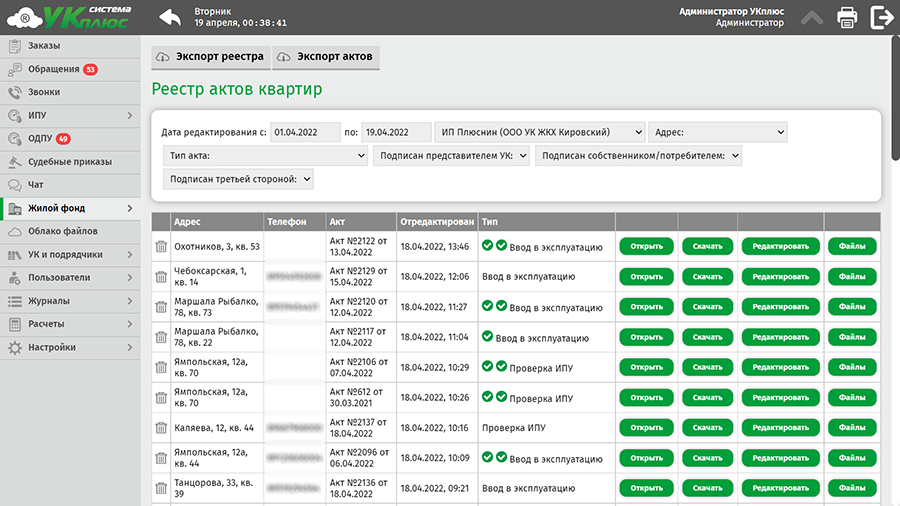Click the end date field 19.04.2022

coord(397,133)
